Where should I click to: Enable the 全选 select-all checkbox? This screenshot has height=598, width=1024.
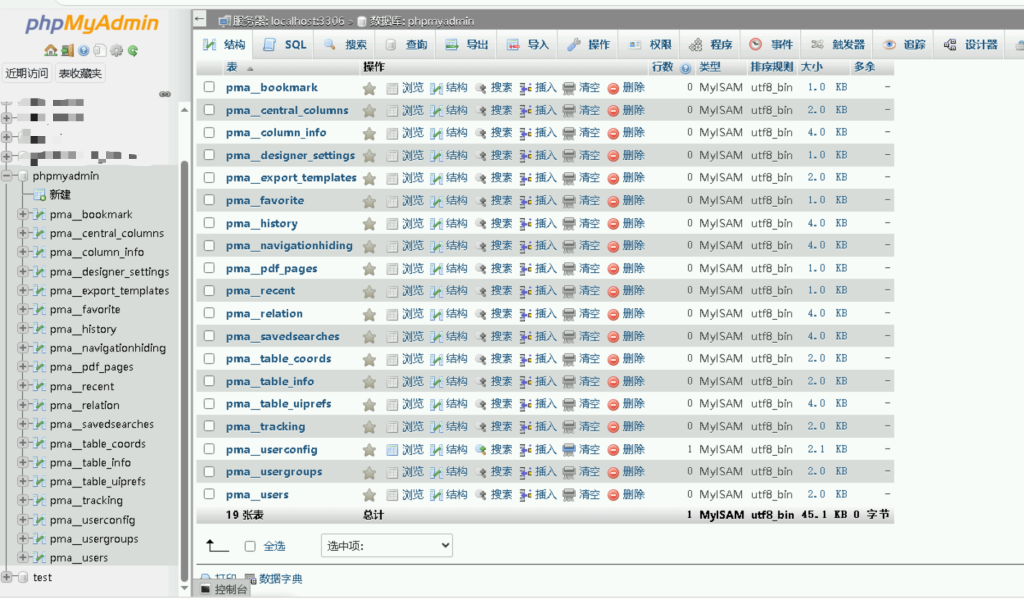(250, 546)
